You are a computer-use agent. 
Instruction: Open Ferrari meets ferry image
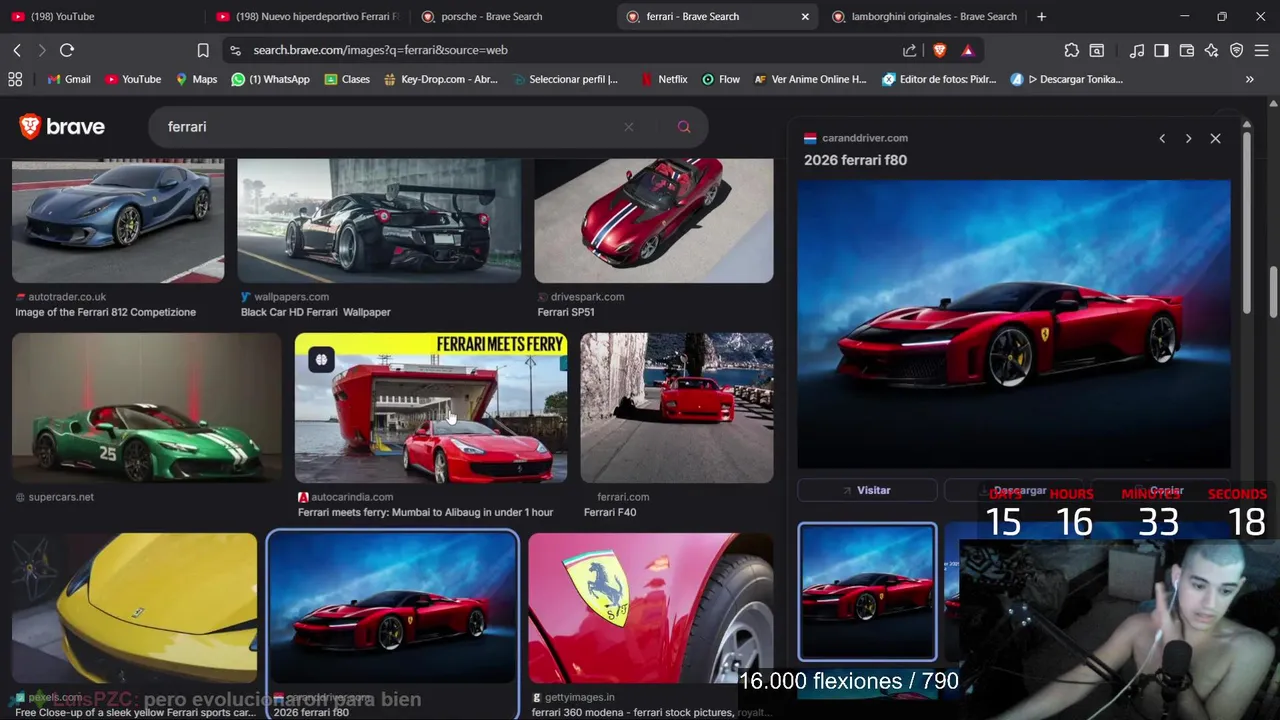(x=431, y=408)
